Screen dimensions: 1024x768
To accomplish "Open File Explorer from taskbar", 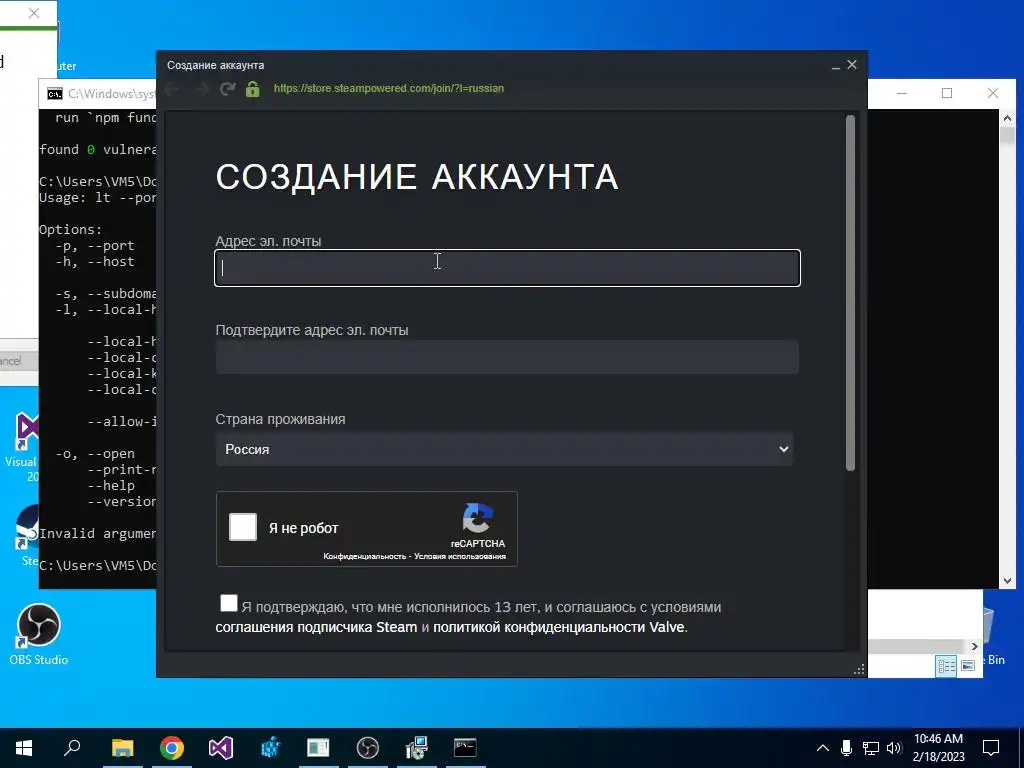I will (122, 748).
